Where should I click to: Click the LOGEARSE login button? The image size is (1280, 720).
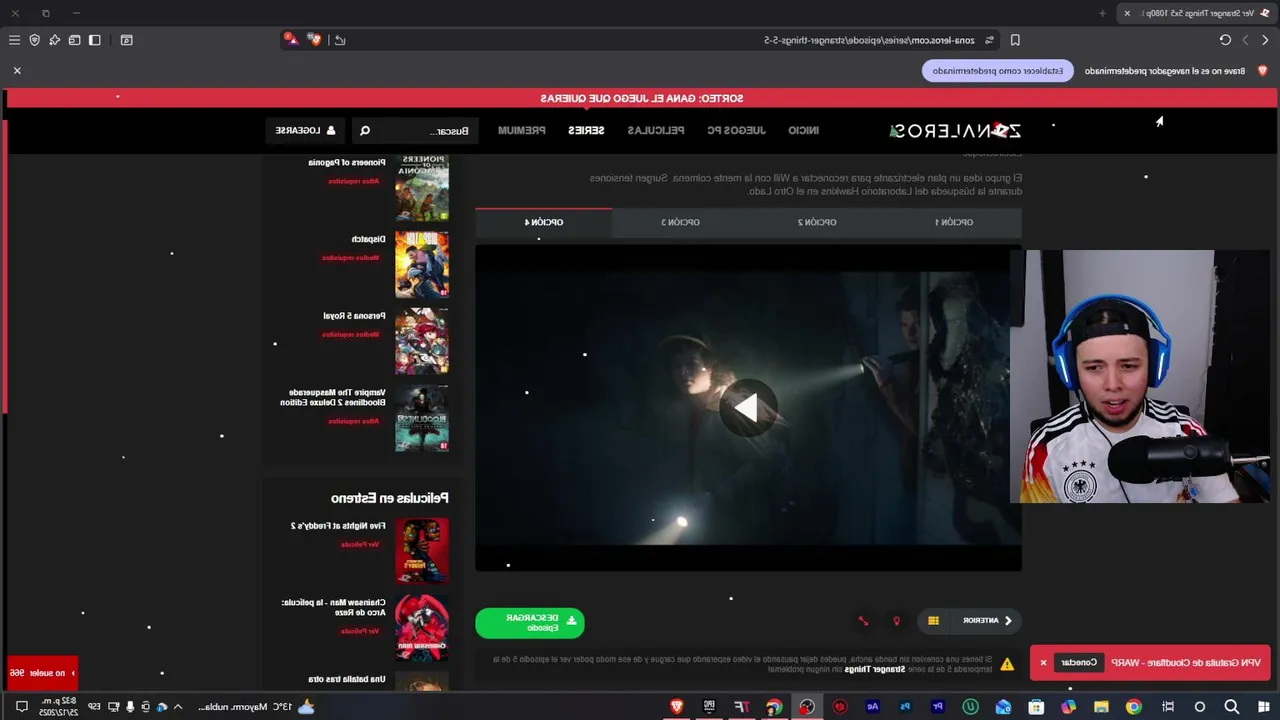pyautogui.click(x=306, y=130)
